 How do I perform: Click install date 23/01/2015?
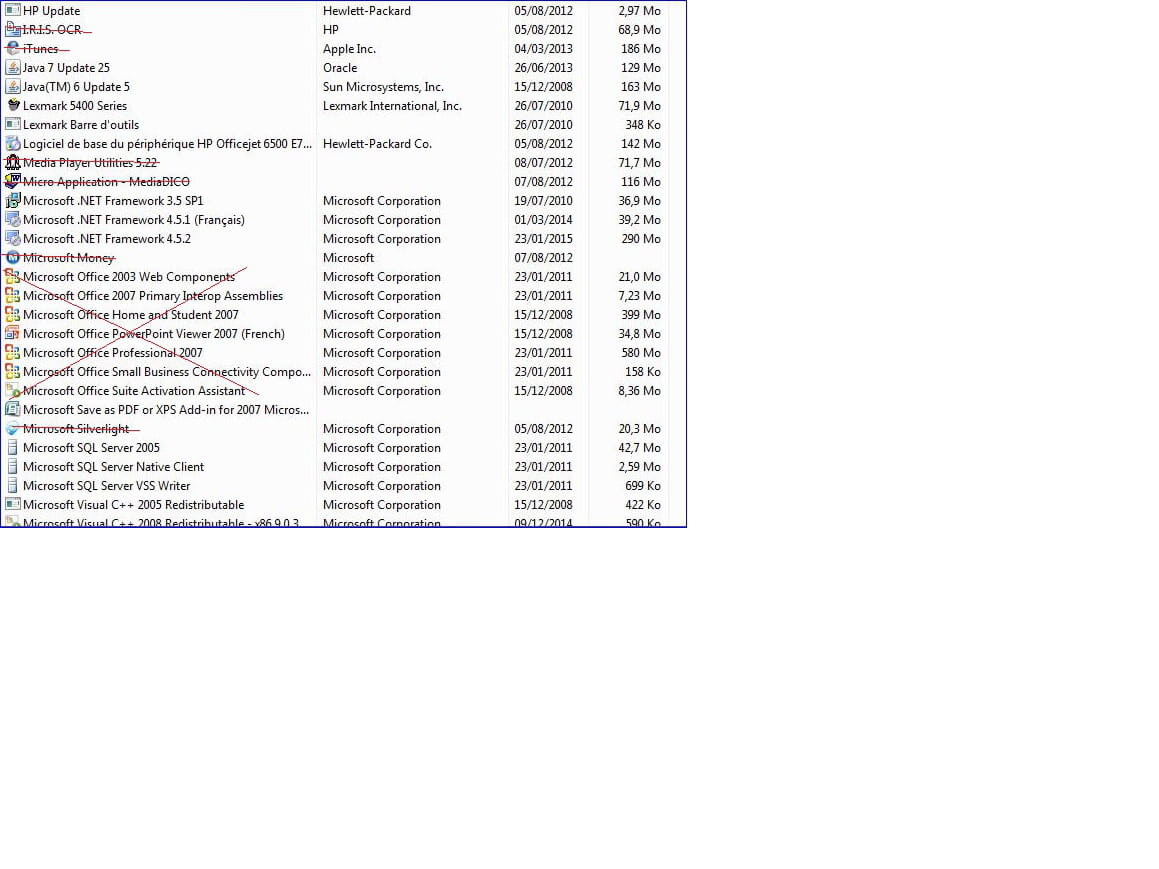(543, 239)
